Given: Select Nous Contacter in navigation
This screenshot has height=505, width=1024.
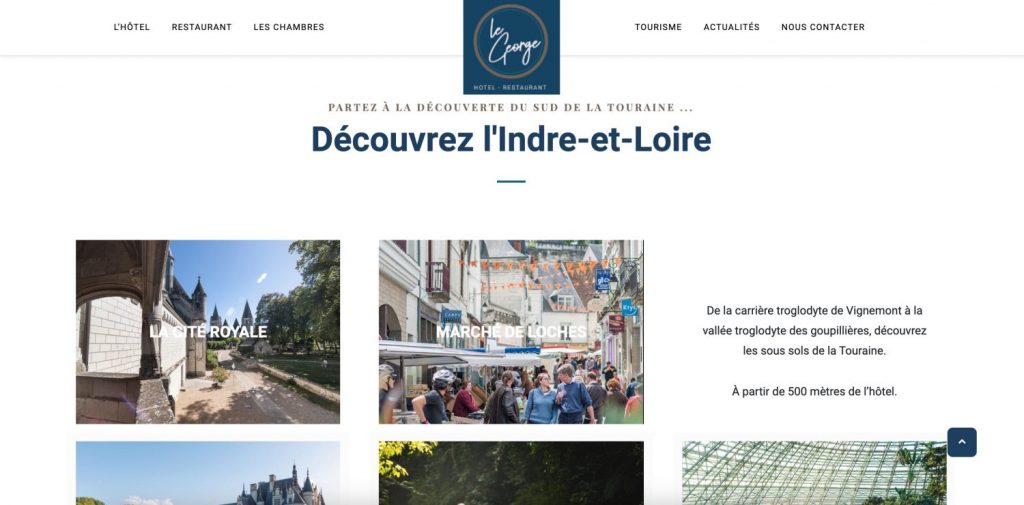Looking at the screenshot, I should point(823,27).
